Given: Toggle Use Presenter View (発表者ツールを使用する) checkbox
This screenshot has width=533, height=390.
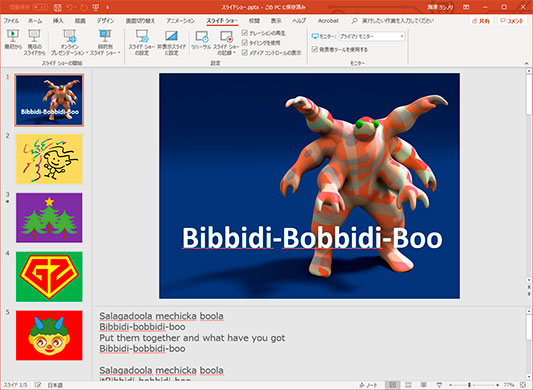Looking at the screenshot, I should [x=315, y=50].
